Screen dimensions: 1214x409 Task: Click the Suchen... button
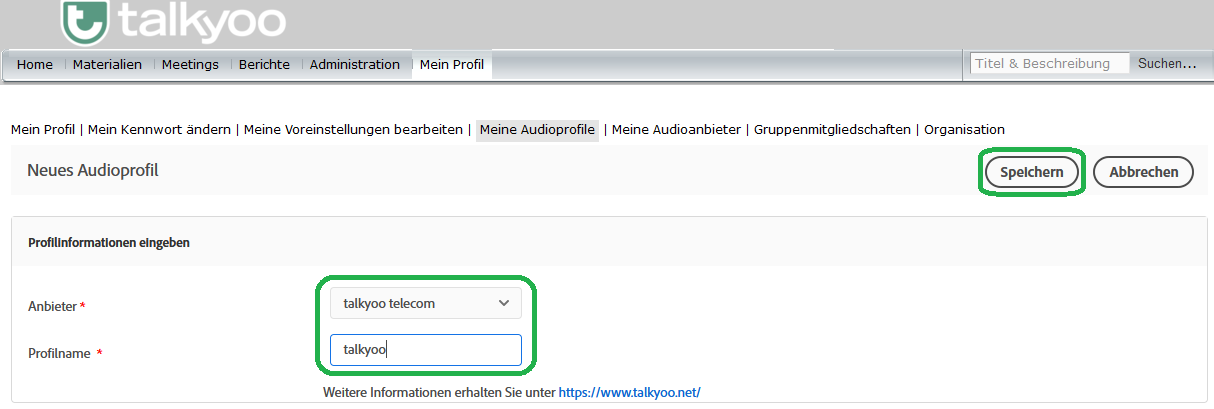pos(1167,63)
